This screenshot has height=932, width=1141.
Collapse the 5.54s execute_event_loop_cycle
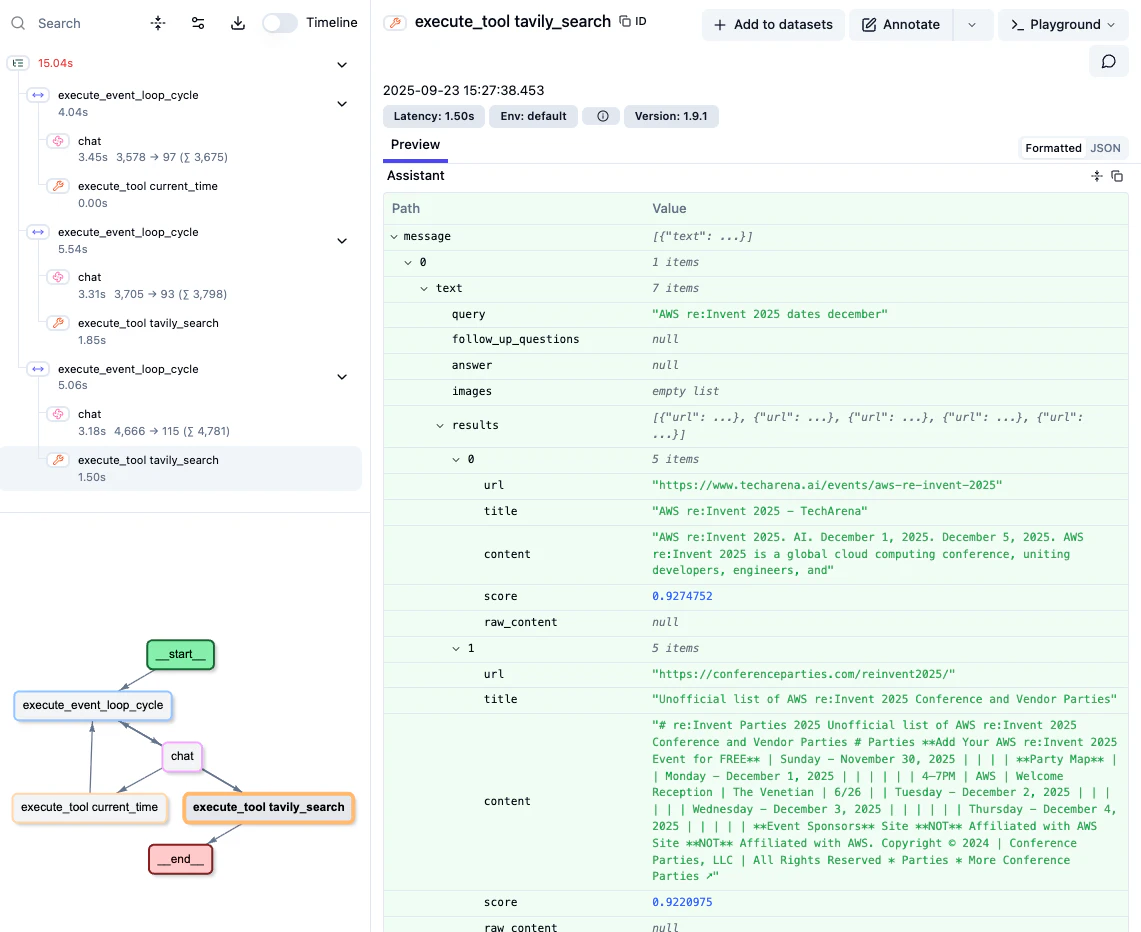click(x=342, y=241)
